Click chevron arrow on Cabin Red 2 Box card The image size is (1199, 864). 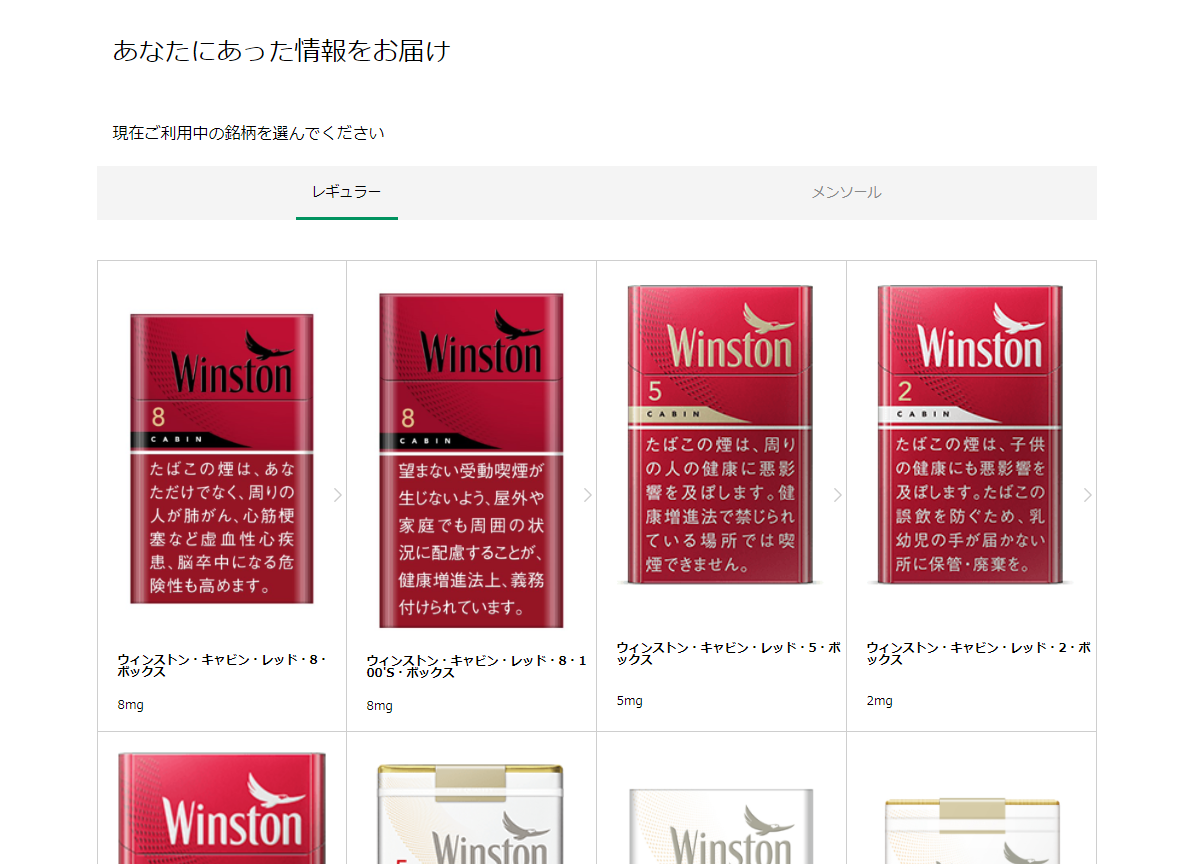point(1087,495)
